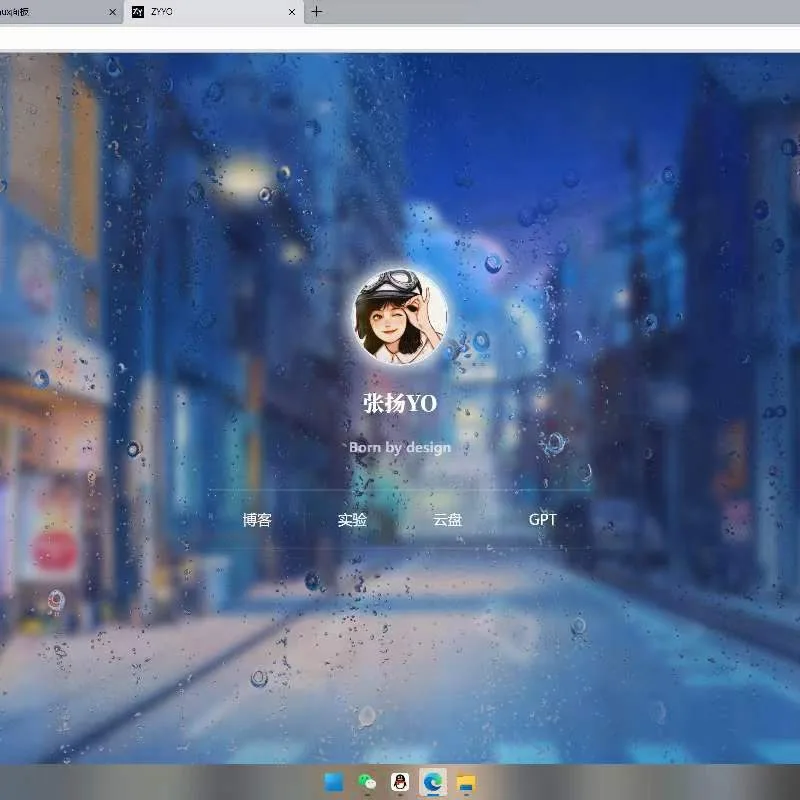Go to the 云盘 page link
Image resolution: width=800 pixels, height=800 pixels.
click(x=447, y=520)
